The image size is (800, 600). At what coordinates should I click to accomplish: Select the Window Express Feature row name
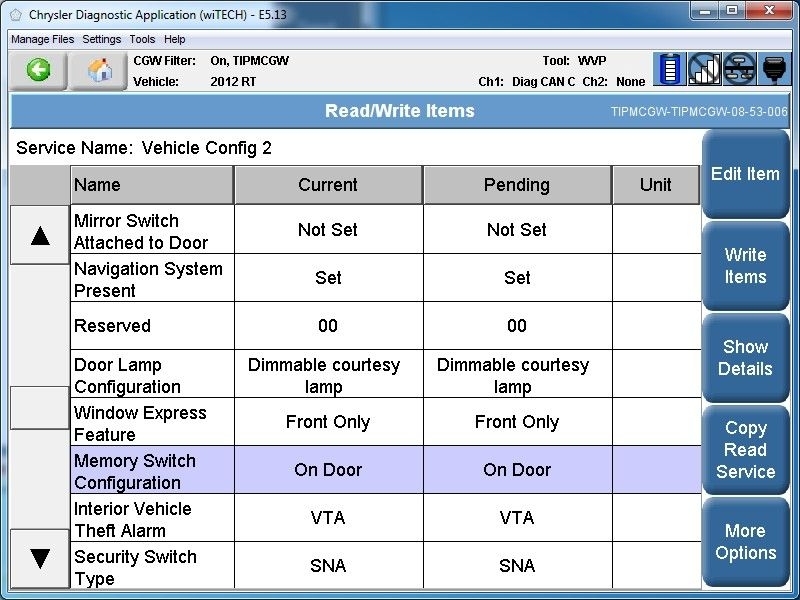click(152, 423)
